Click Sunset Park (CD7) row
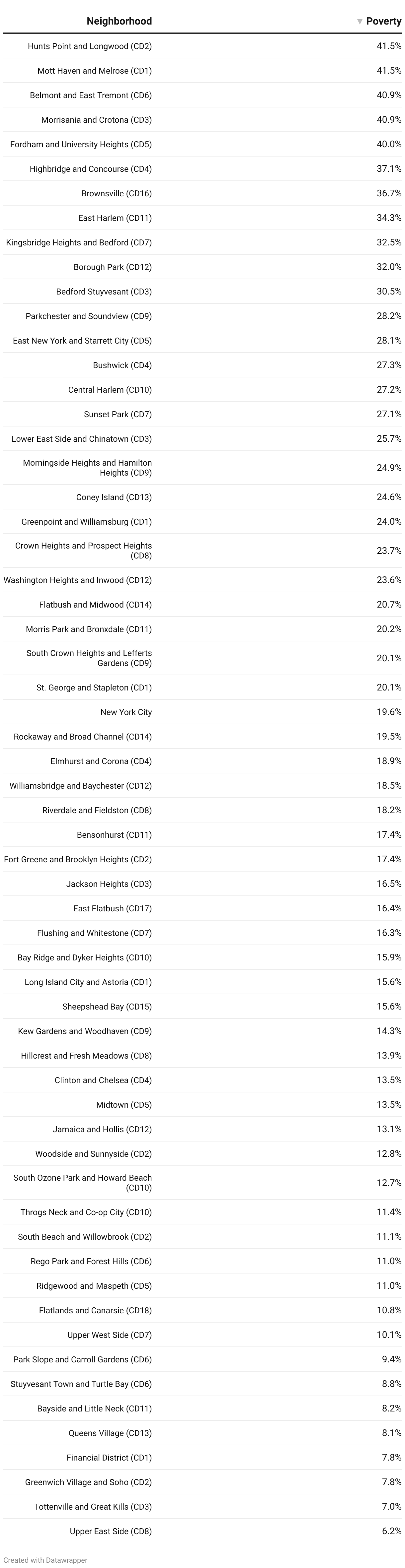Viewport: 405px width, 1568px height. click(x=118, y=414)
